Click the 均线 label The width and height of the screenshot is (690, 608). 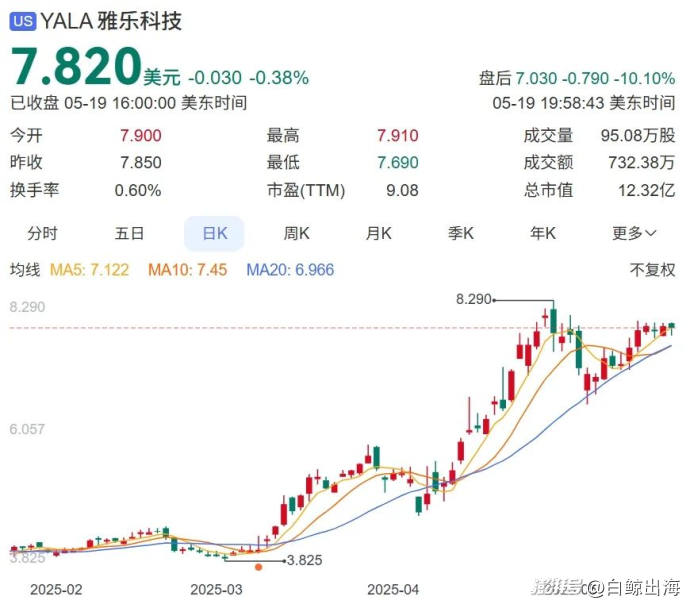[25, 270]
